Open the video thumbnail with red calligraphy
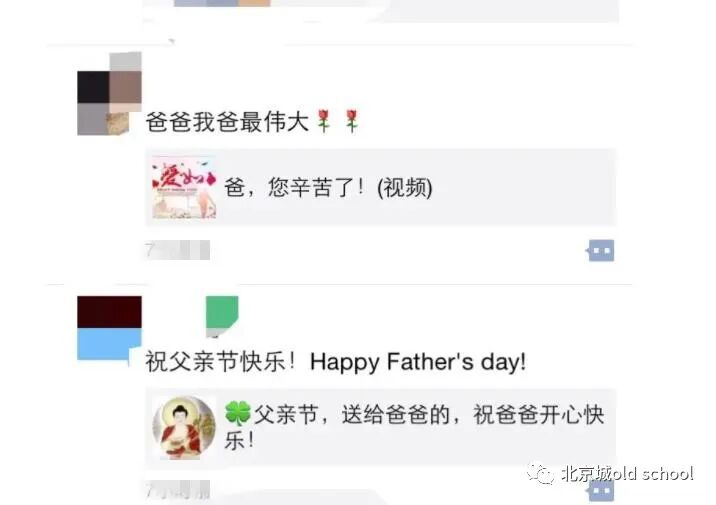The height and width of the screenshot is (505, 716). (184, 187)
